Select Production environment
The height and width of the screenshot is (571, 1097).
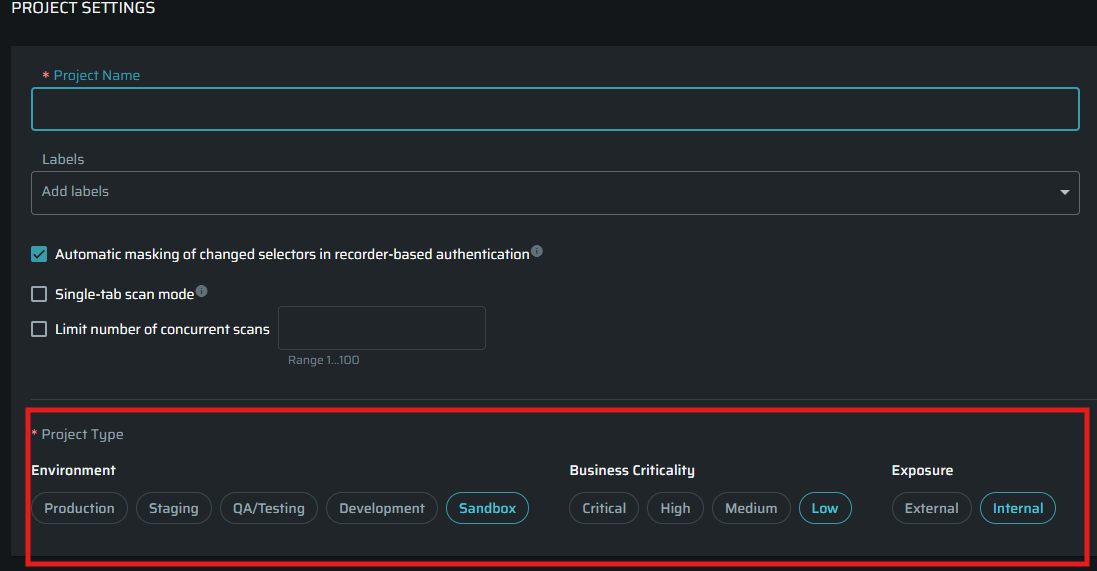pos(79,508)
